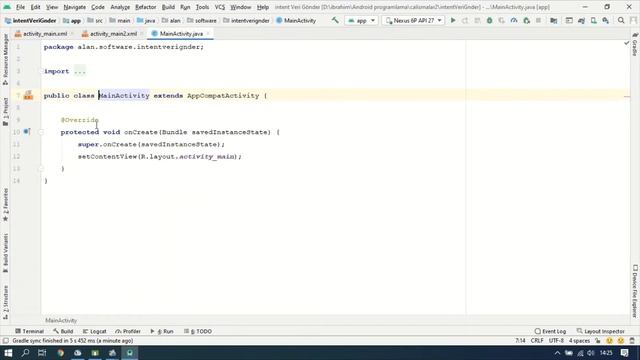Toggle the read-only lock icon in status bar

(x=598, y=341)
